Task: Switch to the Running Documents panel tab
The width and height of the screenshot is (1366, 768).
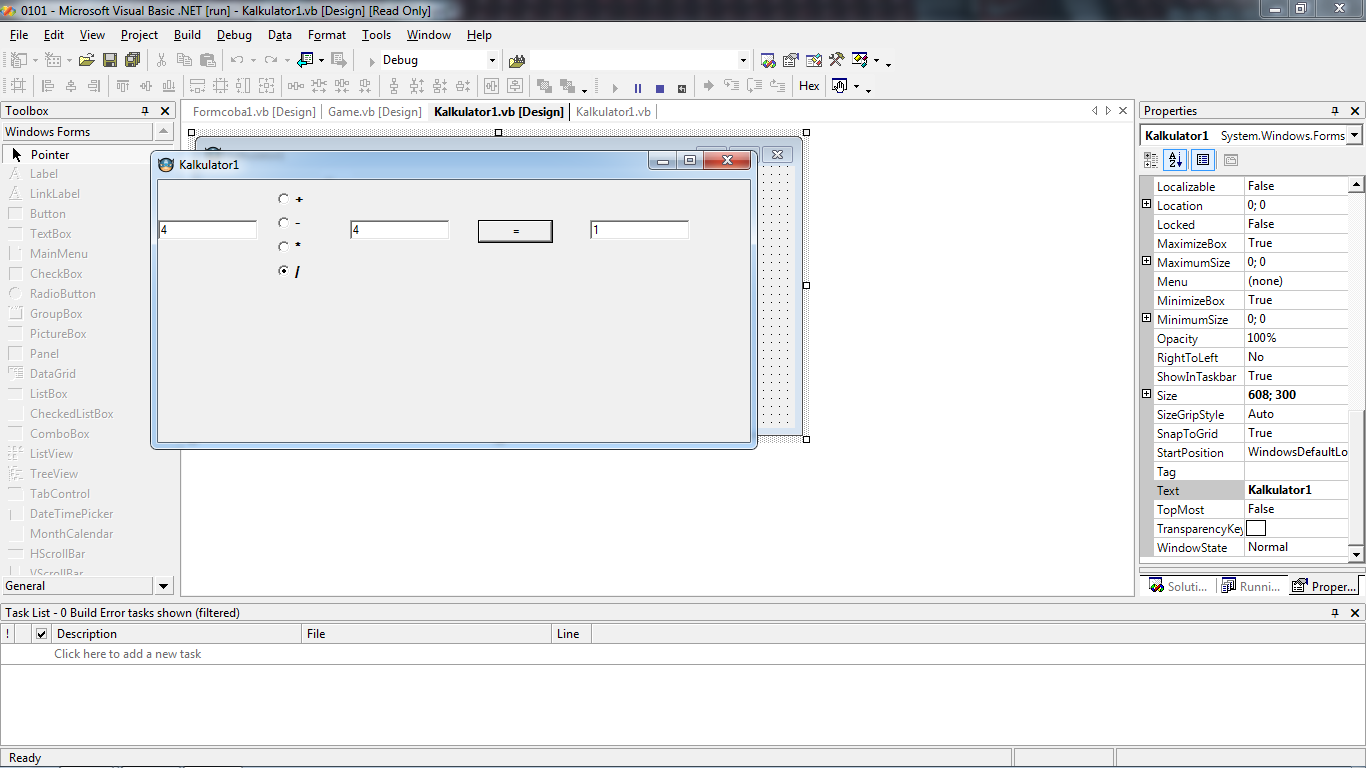Action: click(x=1252, y=586)
